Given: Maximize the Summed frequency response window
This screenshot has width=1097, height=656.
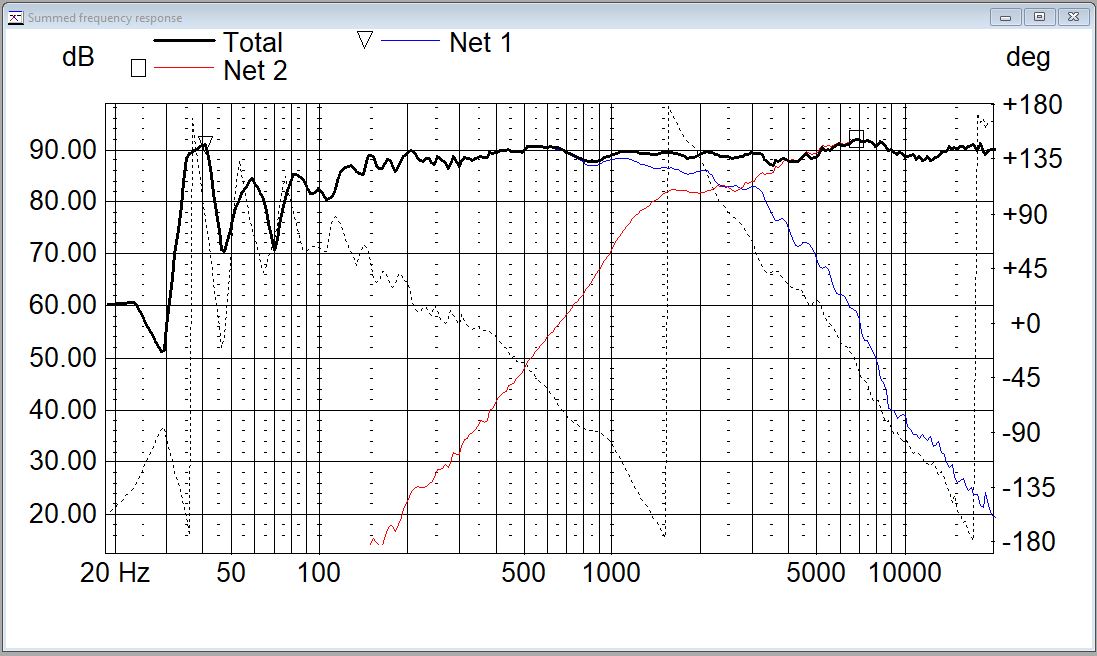Looking at the screenshot, I should click(x=1040, y=17).
